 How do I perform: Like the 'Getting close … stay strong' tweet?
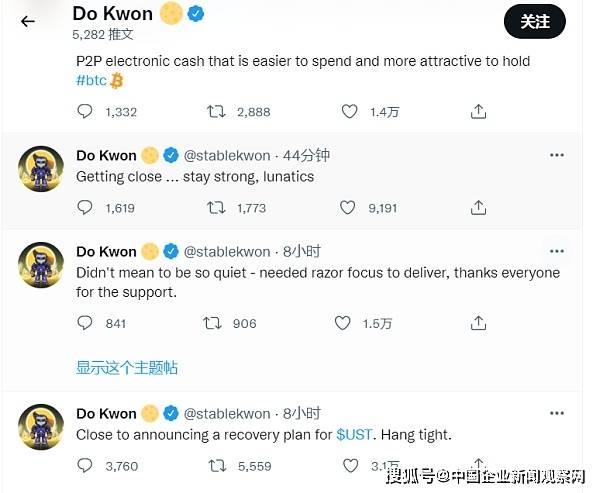tap(347, 208)
